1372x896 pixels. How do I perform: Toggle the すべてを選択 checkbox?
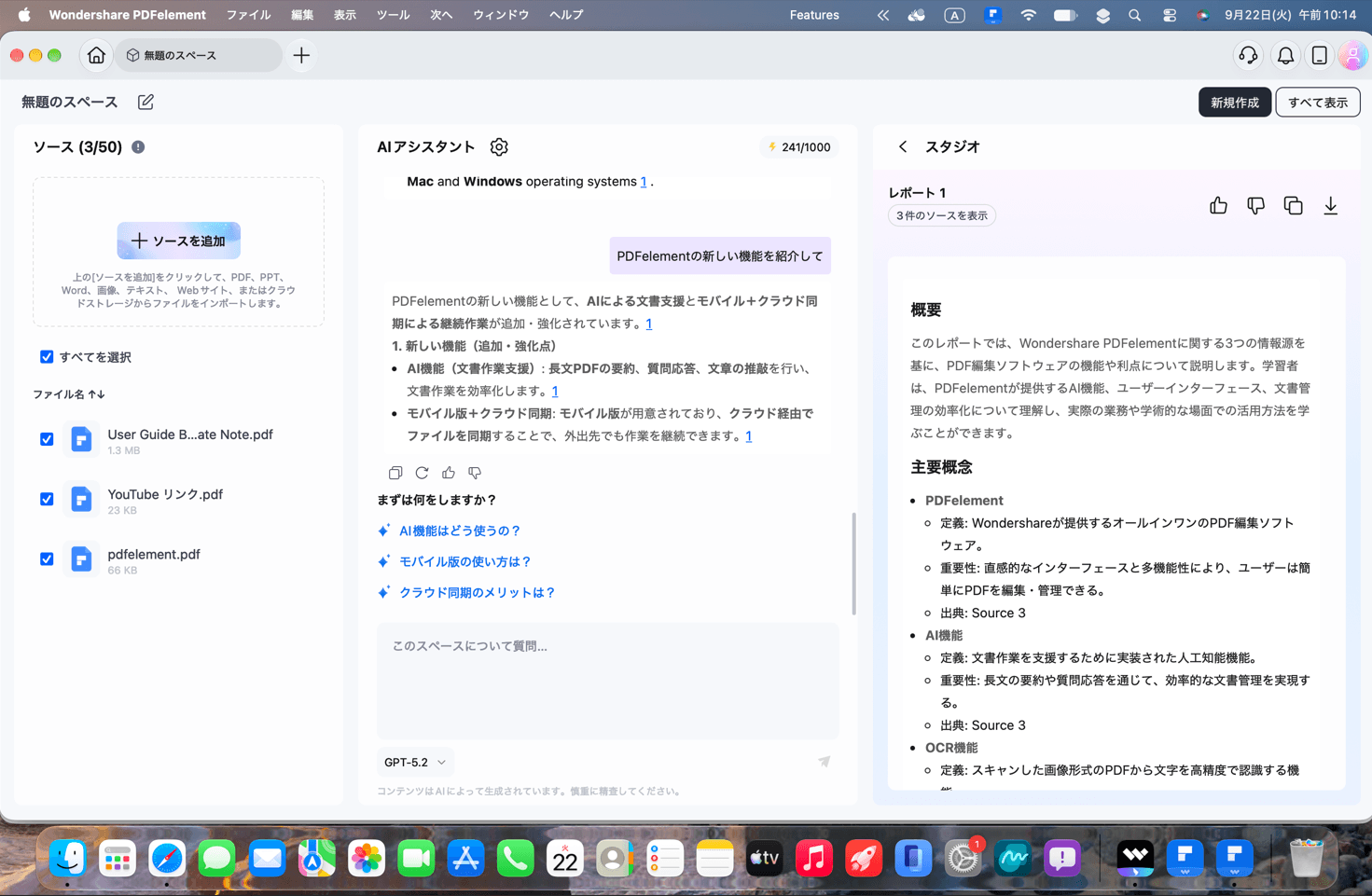47,357
